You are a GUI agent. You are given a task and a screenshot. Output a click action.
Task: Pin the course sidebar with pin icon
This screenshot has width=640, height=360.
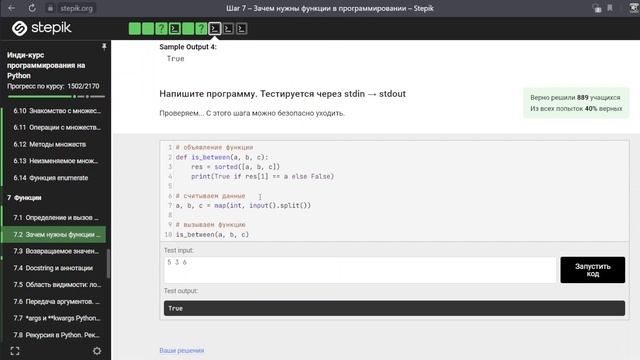(x=104, y=47)
